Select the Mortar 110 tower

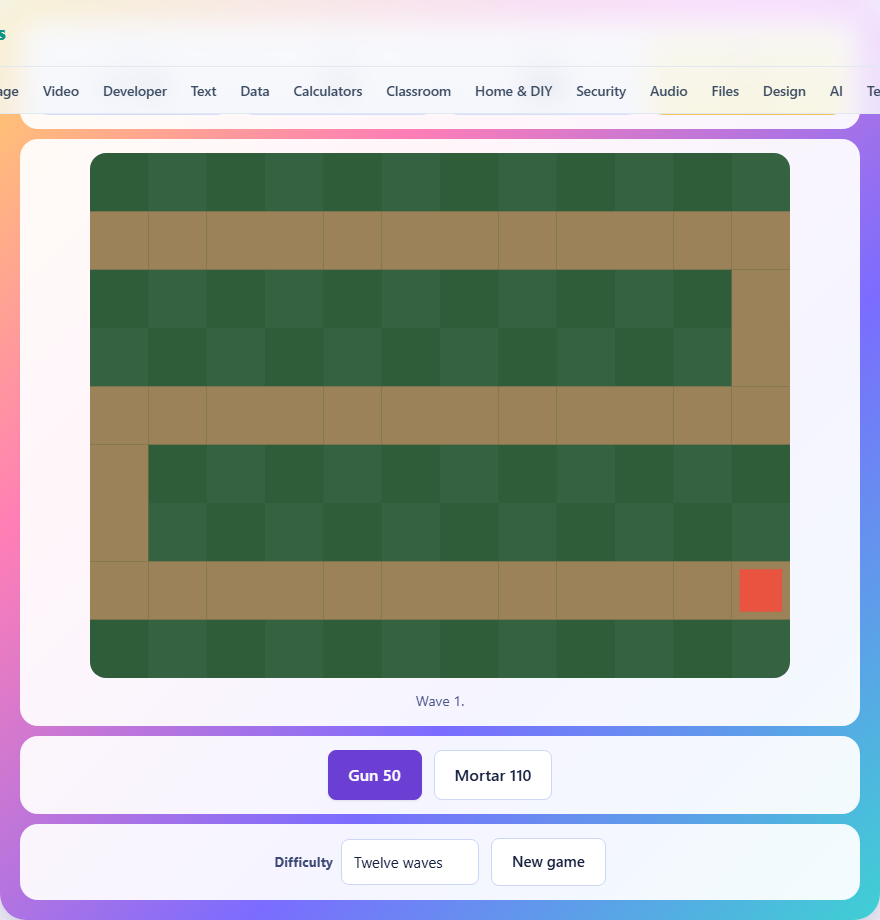point(493,775)
